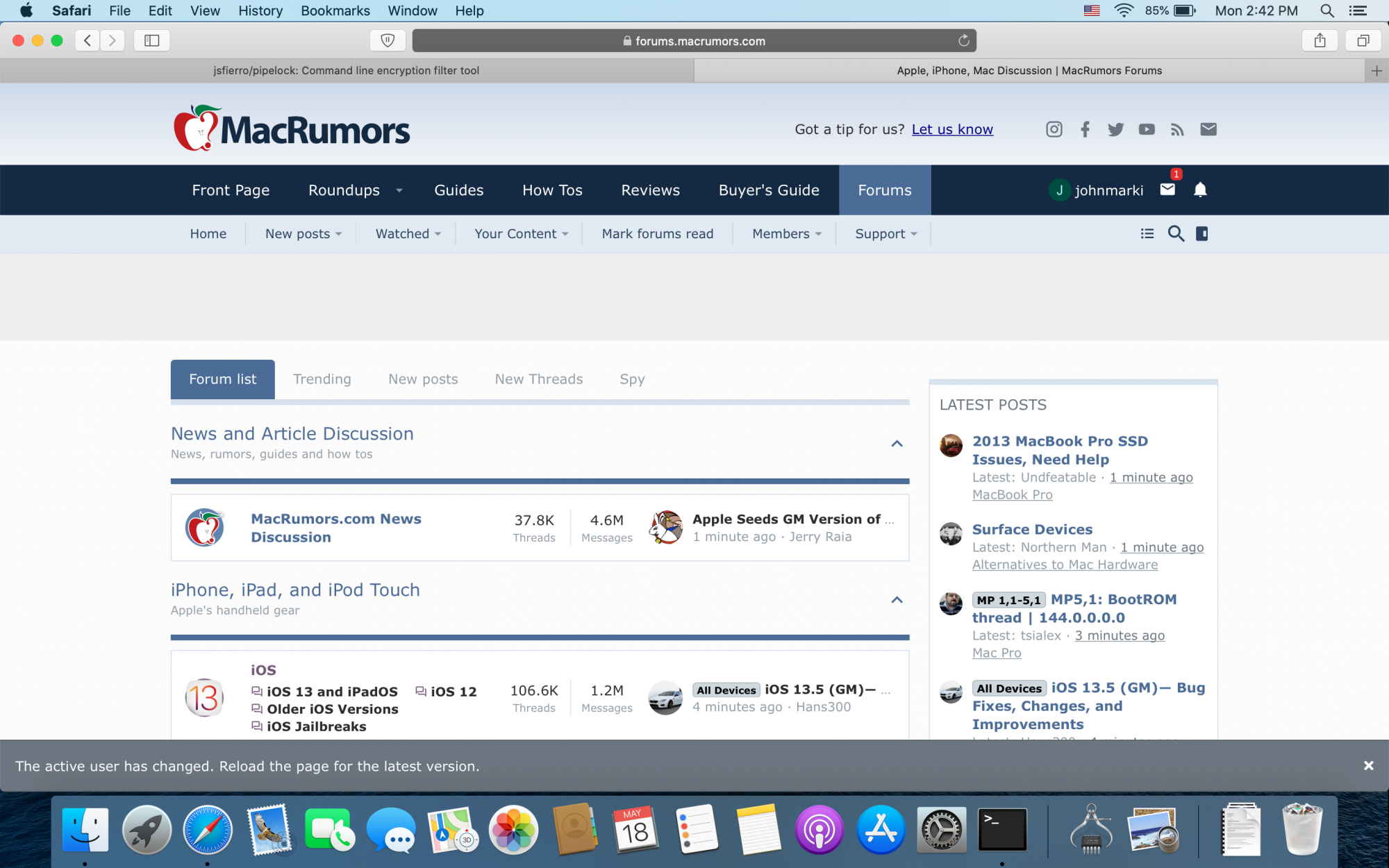Viewport: 1389px width, 868px height.
Task: Open MacRumors YouTube icon
Action: 1147,129
